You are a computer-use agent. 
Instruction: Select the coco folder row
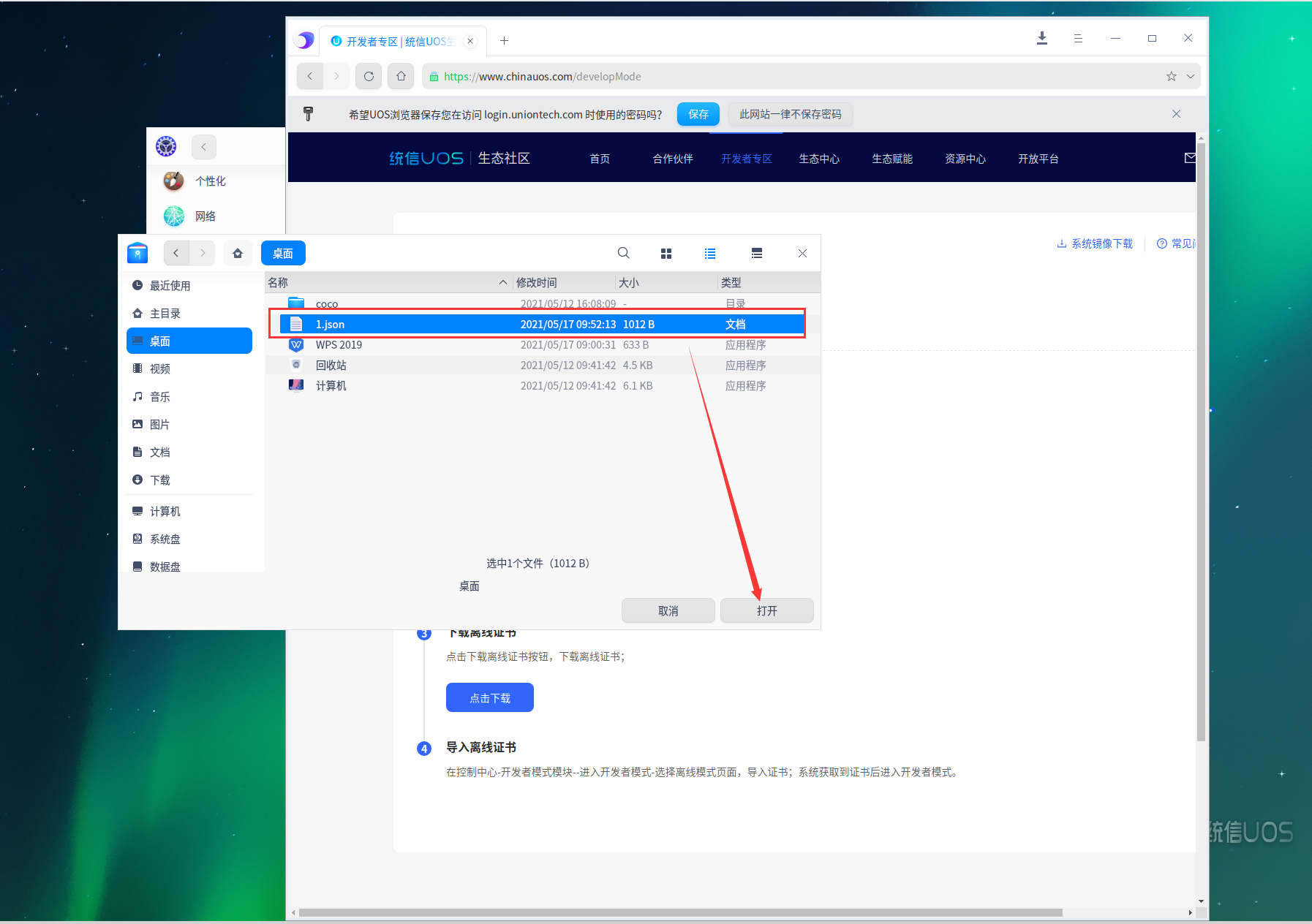point(542,303)
